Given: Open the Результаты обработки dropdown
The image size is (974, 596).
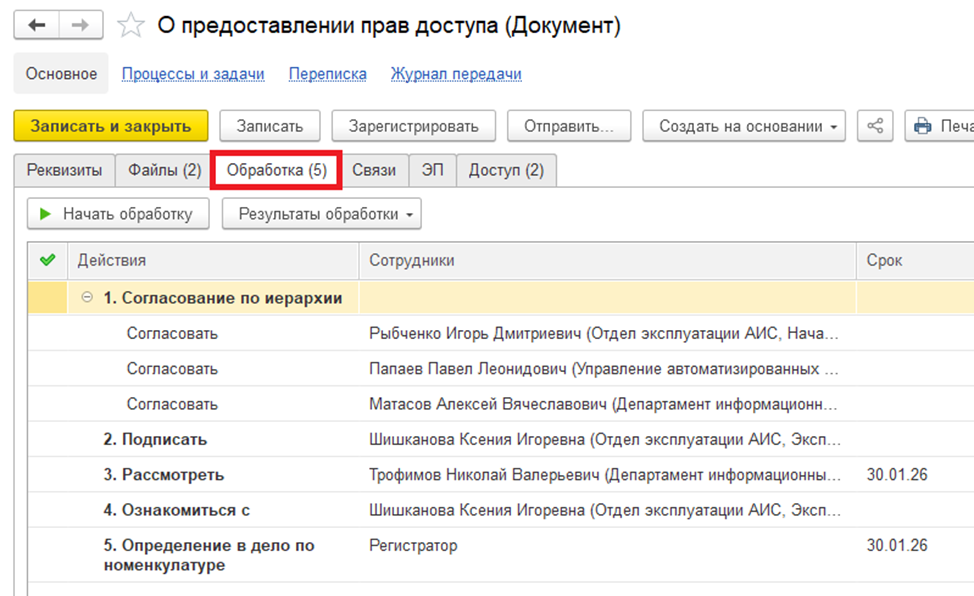Looking at the screenshot, I should (x=321, y=214).
